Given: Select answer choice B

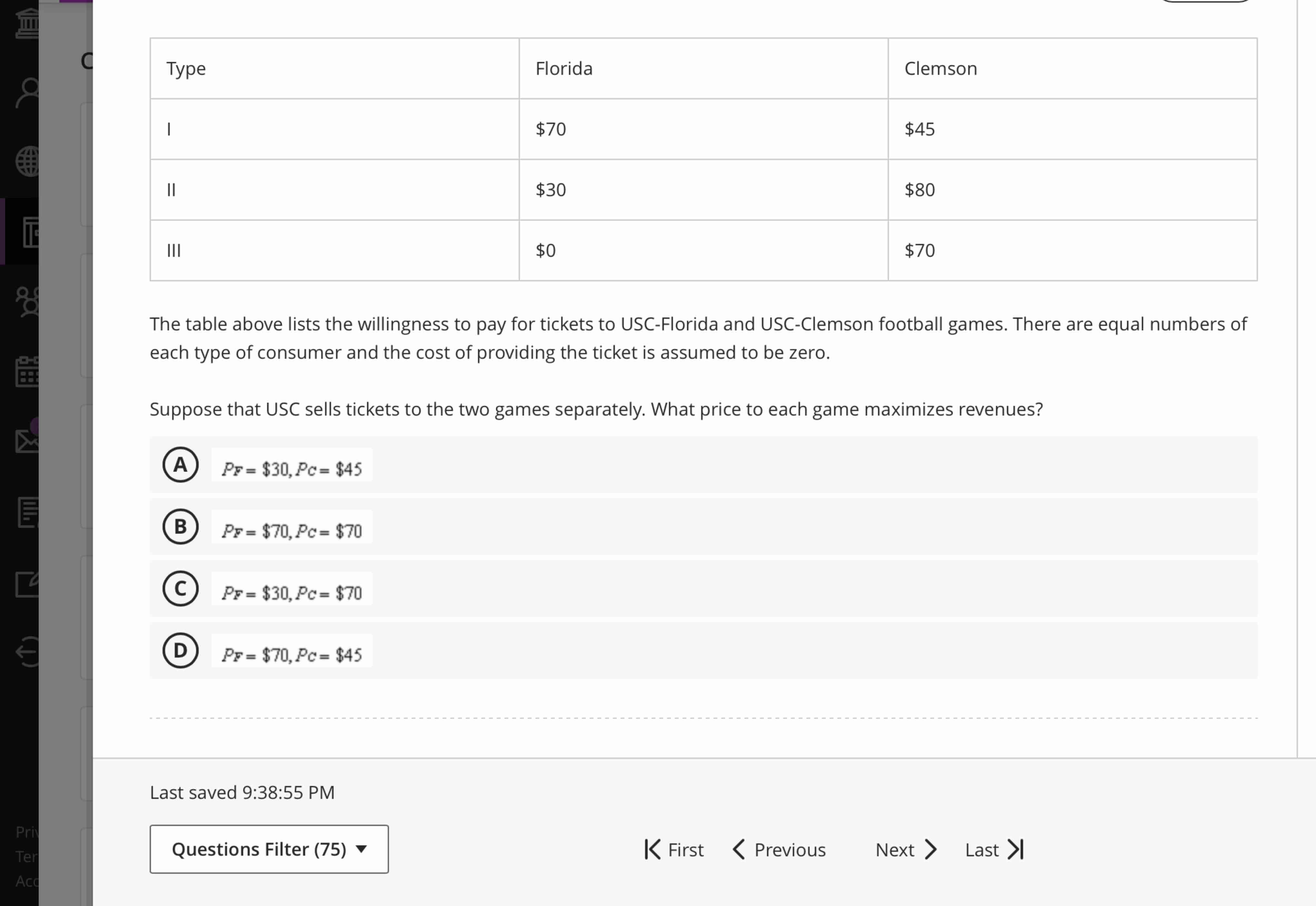Looking at the screenshot, I should [180, 527].
